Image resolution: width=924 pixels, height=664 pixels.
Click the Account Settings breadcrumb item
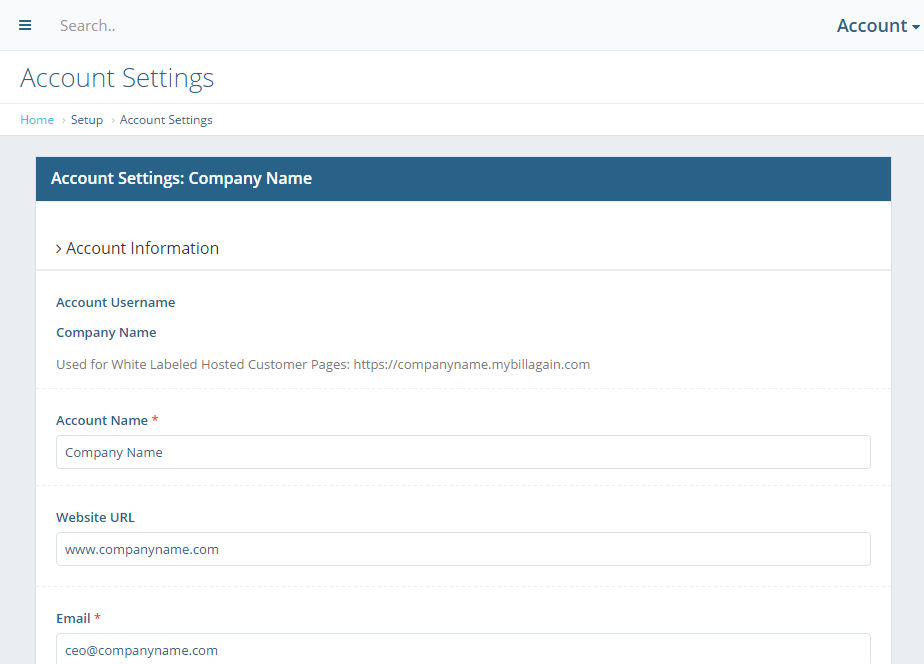pyautogui.click(x=166, y=120)
